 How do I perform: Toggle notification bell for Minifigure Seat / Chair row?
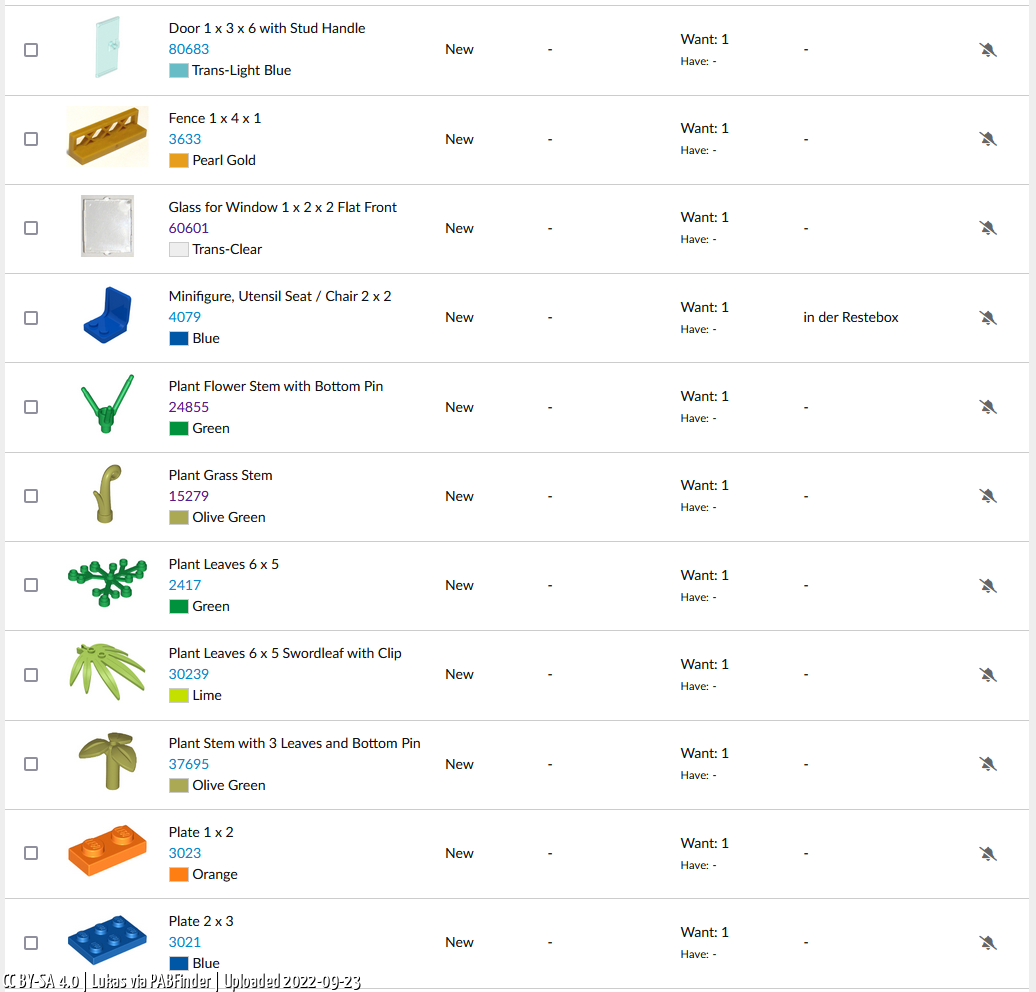point(987,318)
